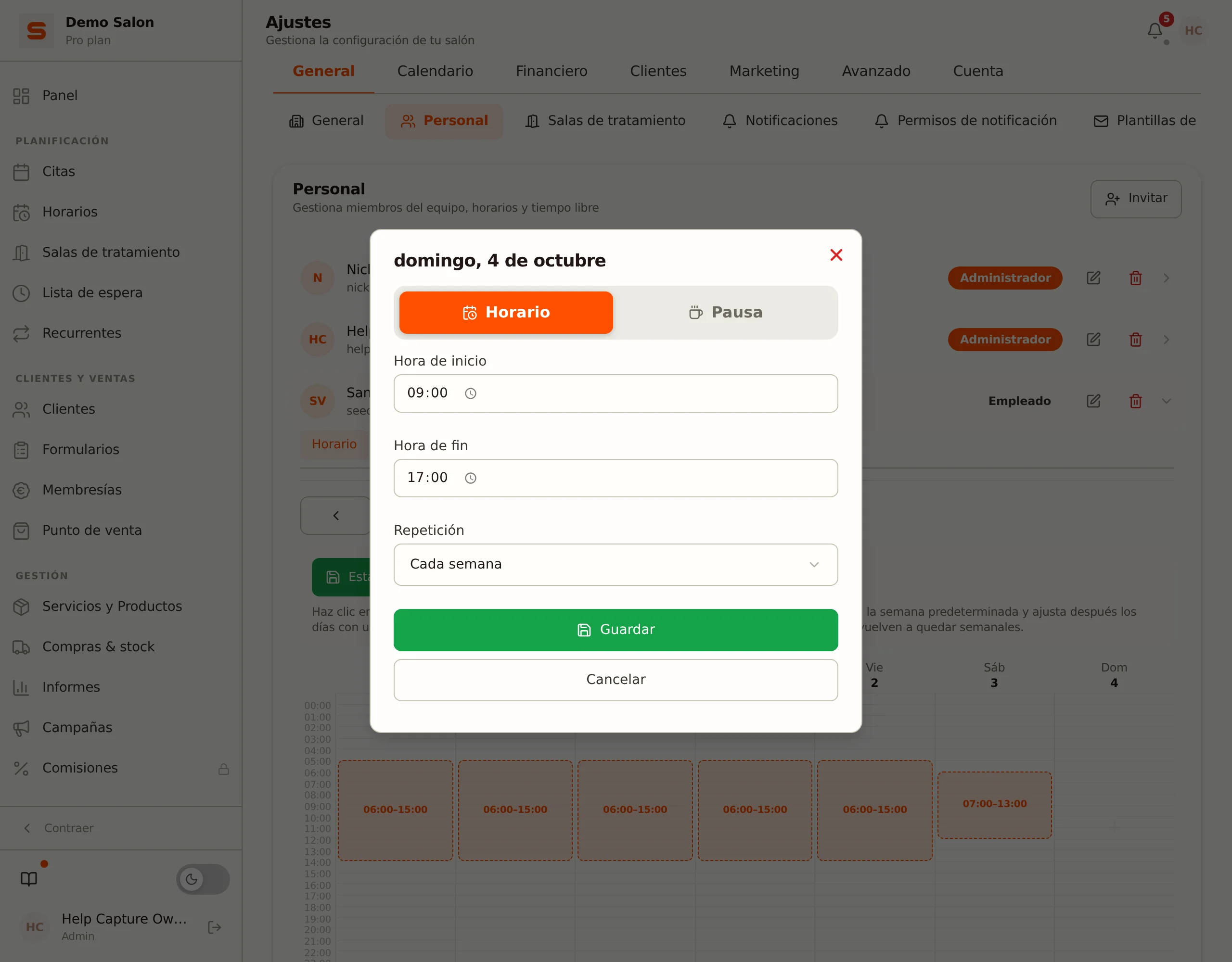
Task: Open Comisiones in the sidebar
Action: click(121, 768)
